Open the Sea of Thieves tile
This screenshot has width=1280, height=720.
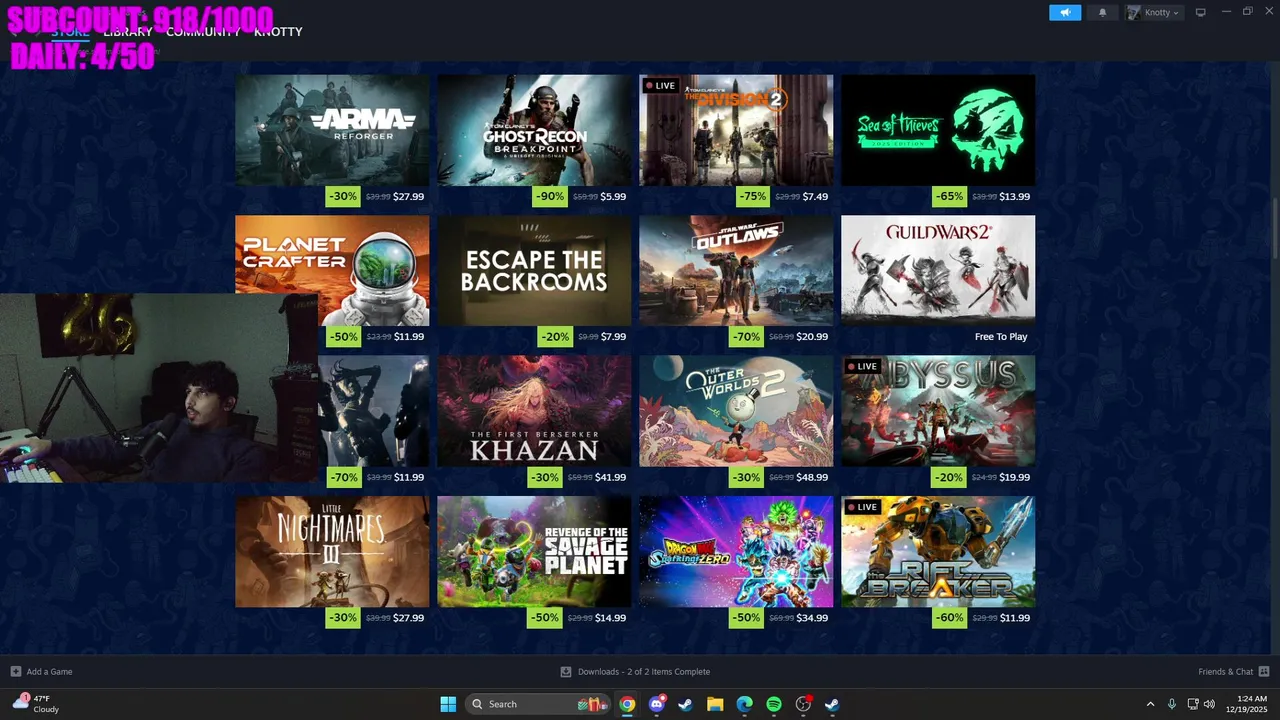click(x=938, y=130)
